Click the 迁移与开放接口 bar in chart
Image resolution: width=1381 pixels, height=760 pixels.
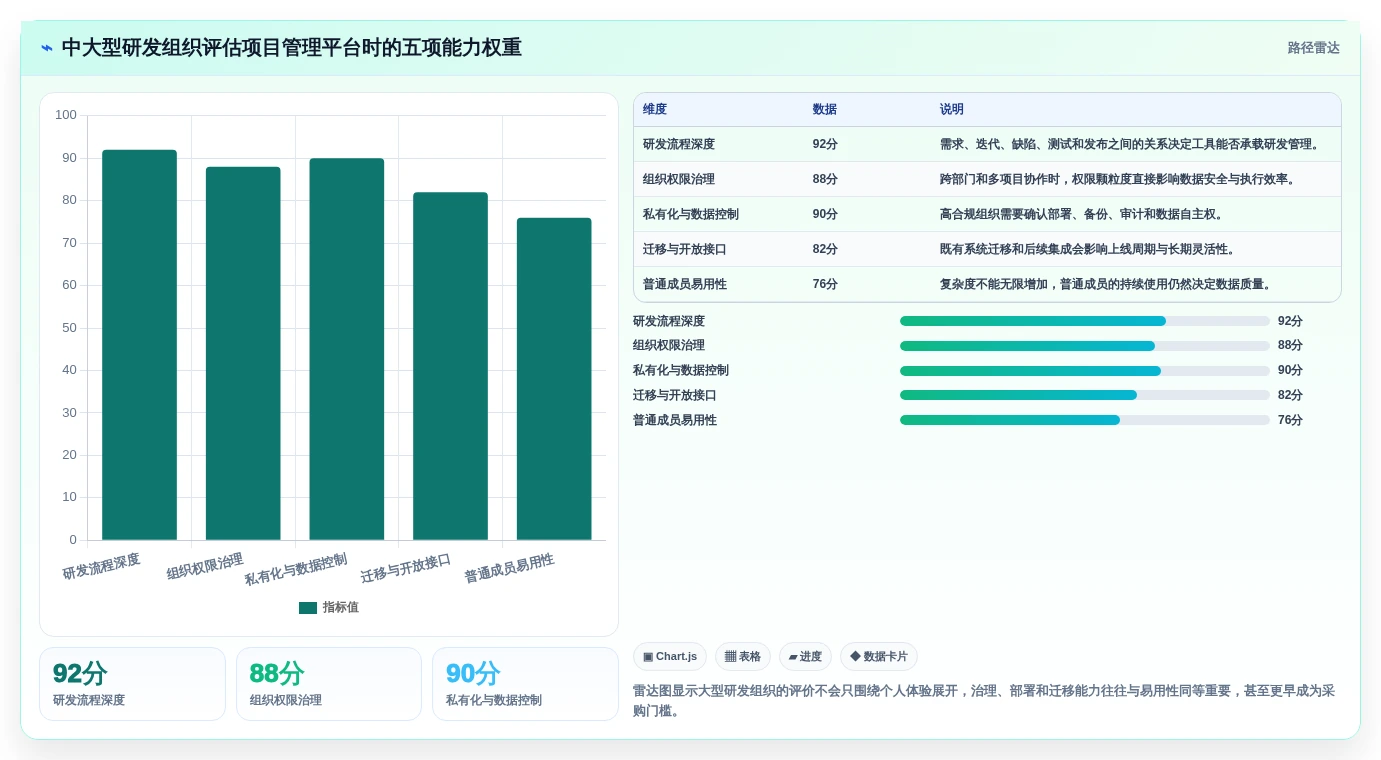click(x=450, y=366)
